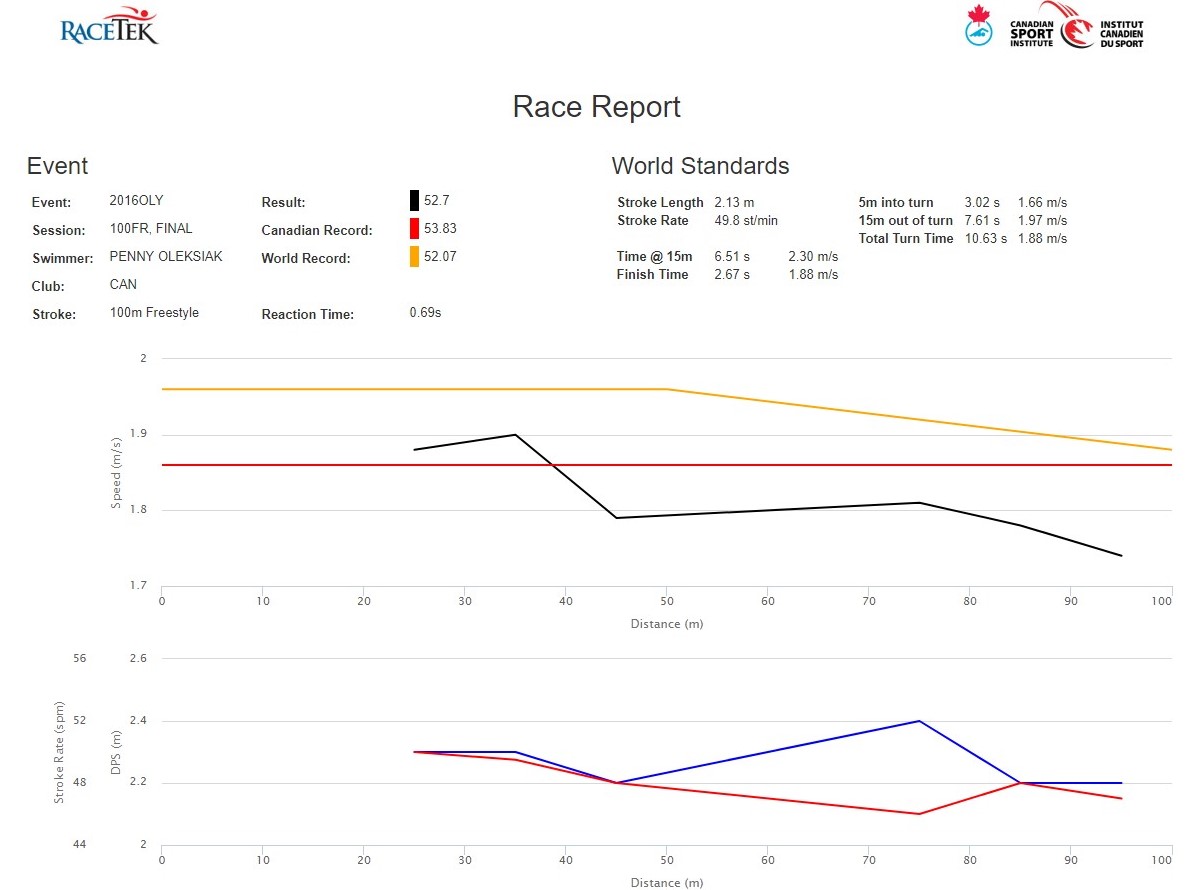Screen dimensions: 1204x890
Task: Click the "Stroke Rate (spm)" axis title
Action: tap(59, 752)
